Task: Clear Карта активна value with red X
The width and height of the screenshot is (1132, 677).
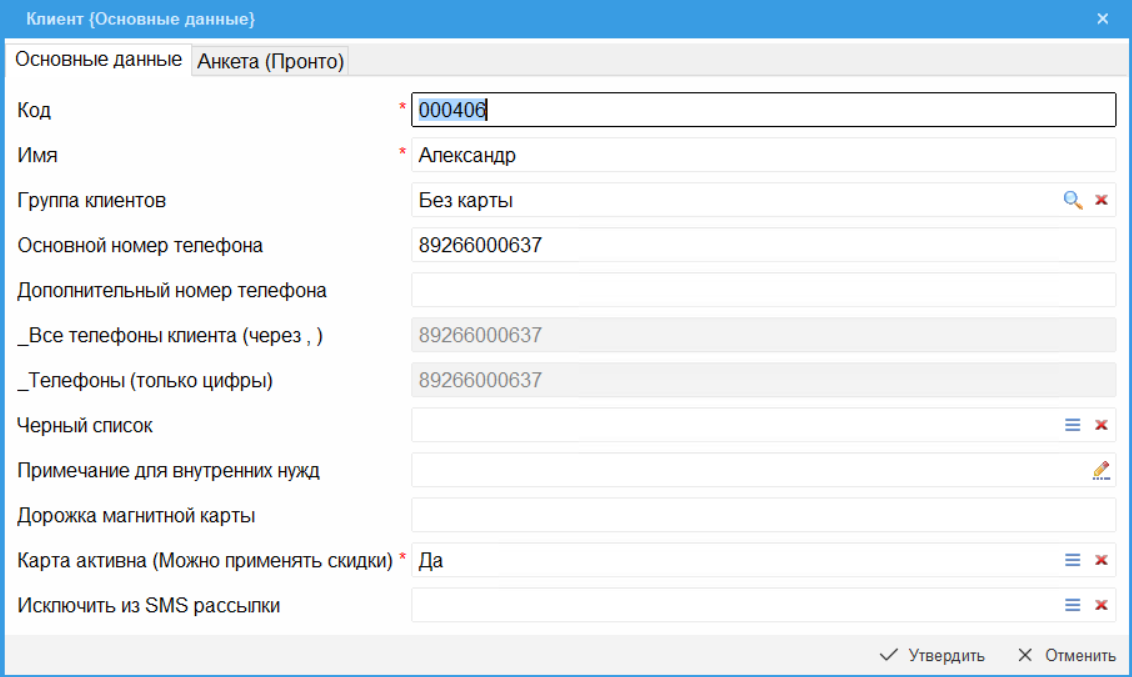Action: point(1101,560)
